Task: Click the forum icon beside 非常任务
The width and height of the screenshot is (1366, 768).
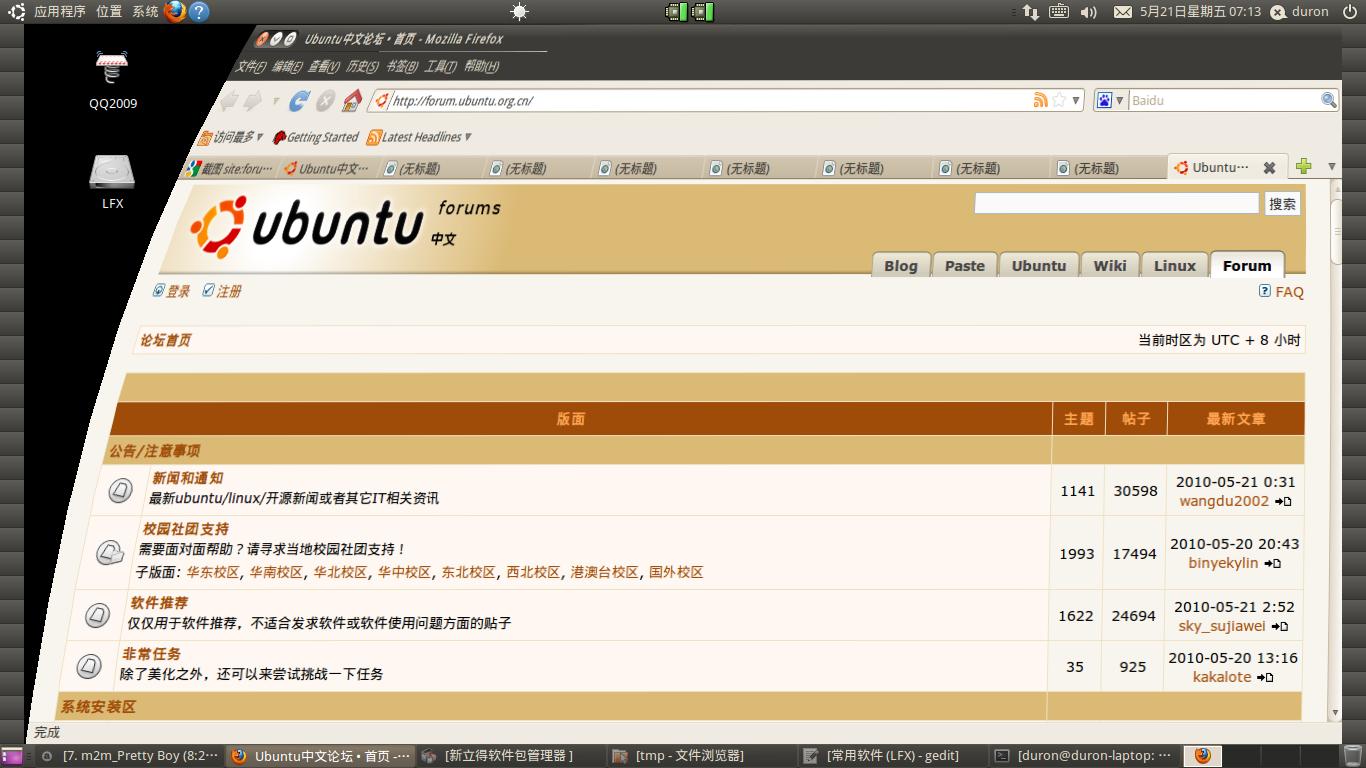Action: pyautogui.click(x=89, y=666)
